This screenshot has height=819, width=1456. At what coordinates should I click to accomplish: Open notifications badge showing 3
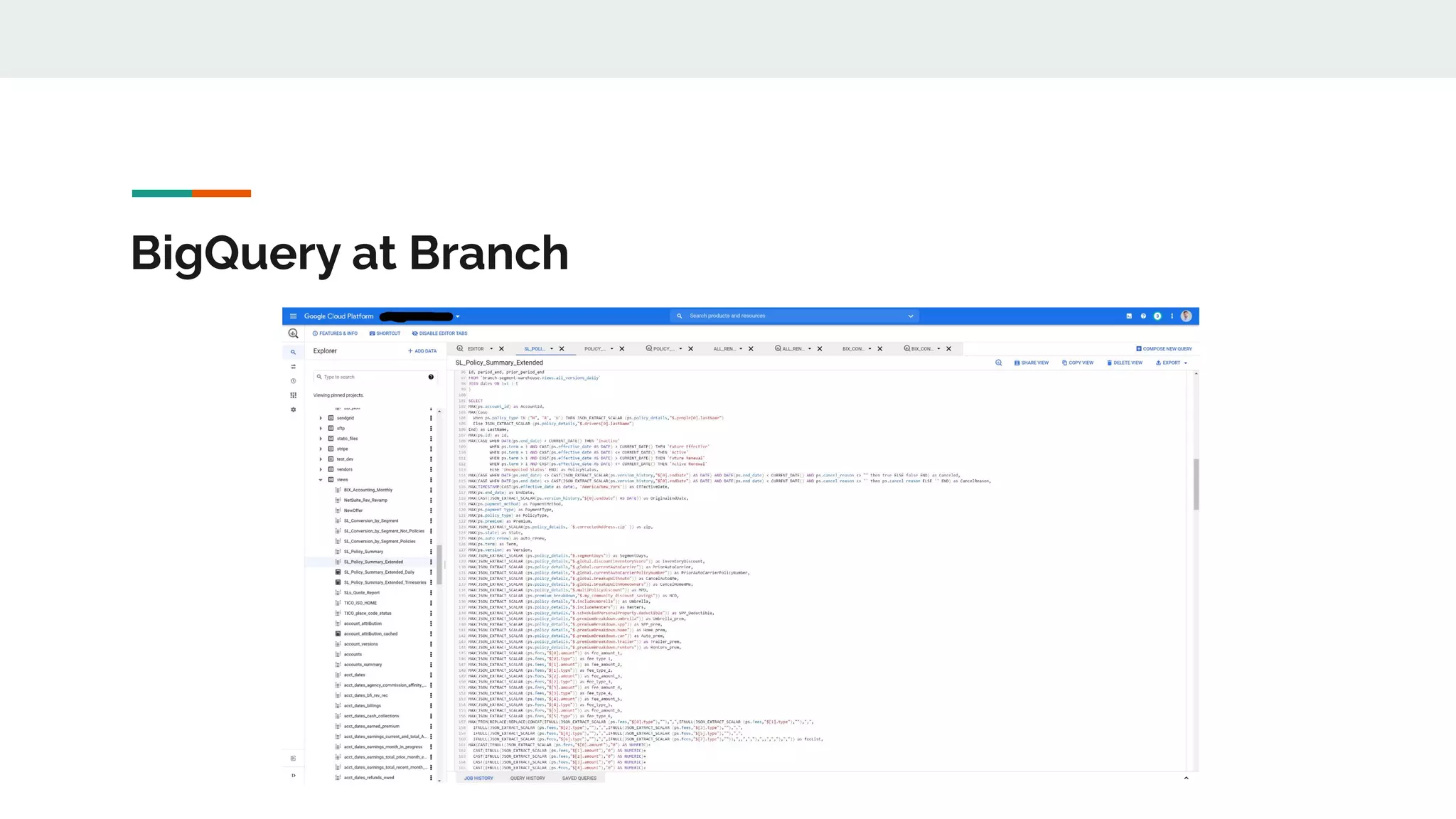click(x=1157, y=316)
